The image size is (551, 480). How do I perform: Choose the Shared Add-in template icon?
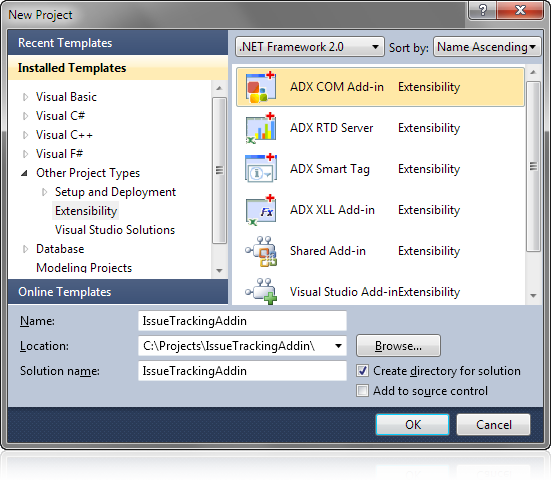[x=261, y=251]
